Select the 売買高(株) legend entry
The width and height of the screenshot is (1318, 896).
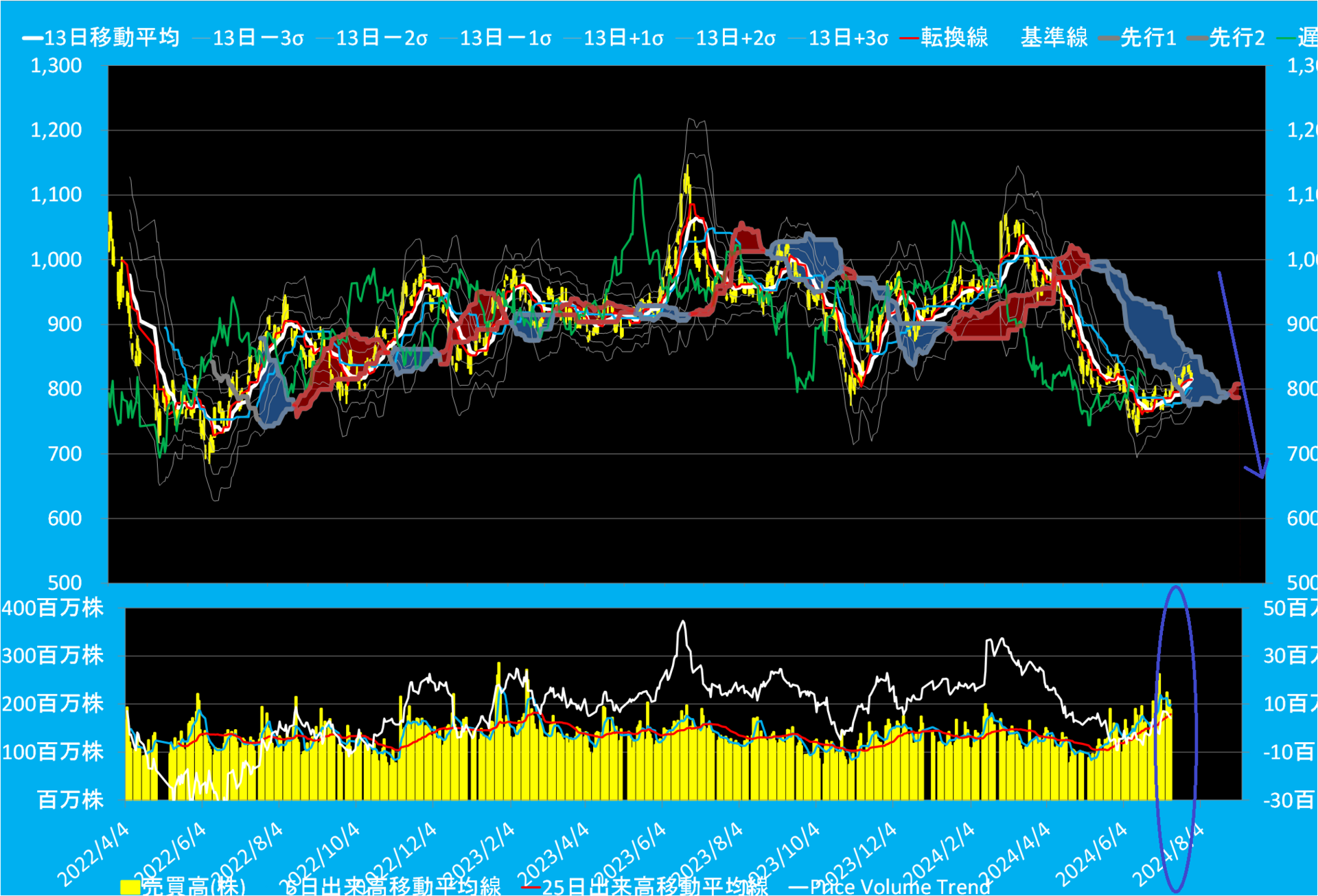[183, 886]
